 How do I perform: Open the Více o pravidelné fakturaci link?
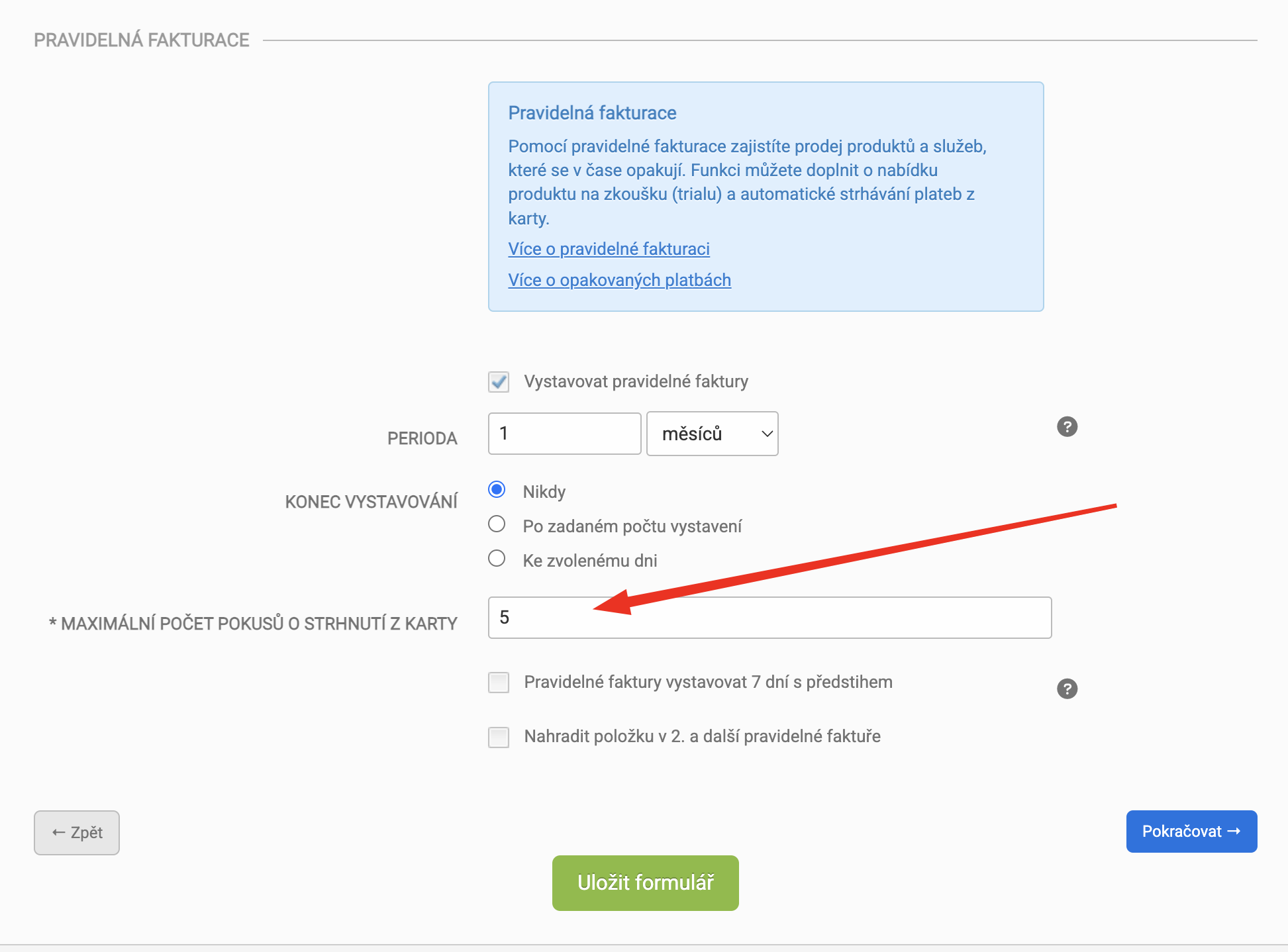[609, 249]
